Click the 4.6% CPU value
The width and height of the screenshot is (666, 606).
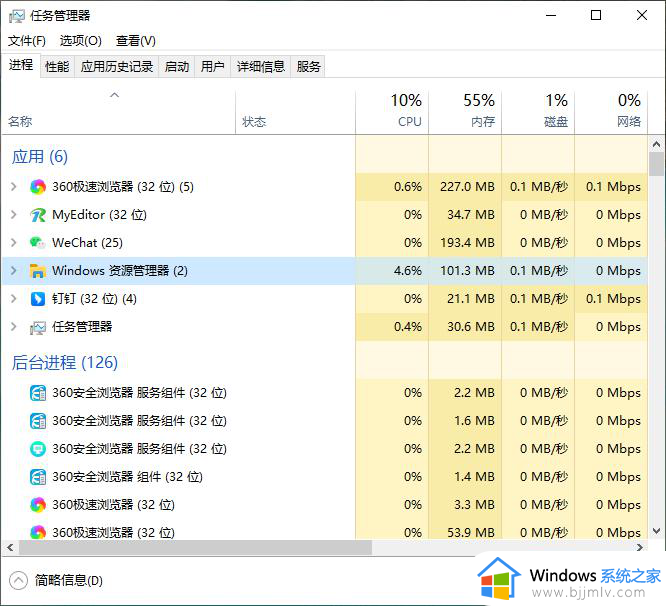tap(408, 271)
